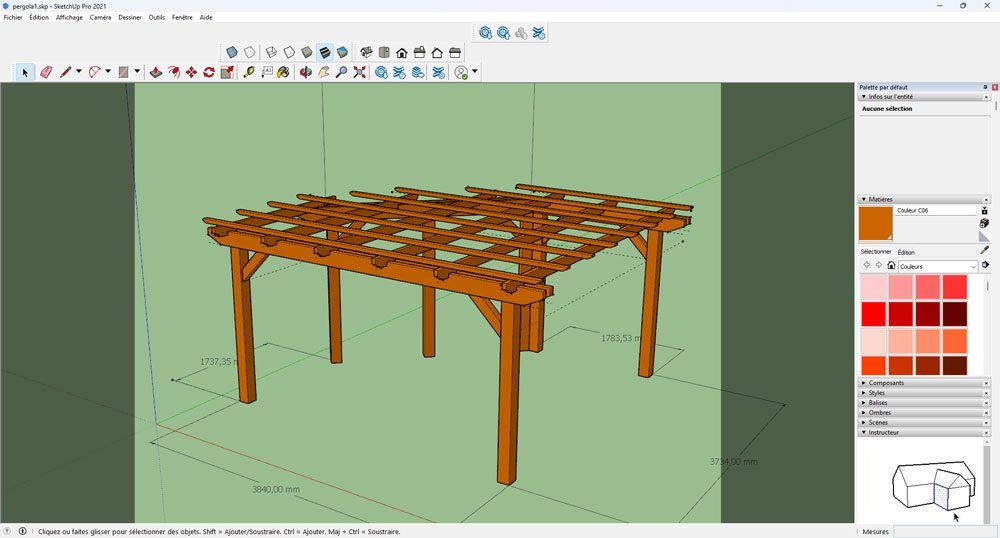Expand the Ombres panel
1000x538 pixels.
[864, 413]
